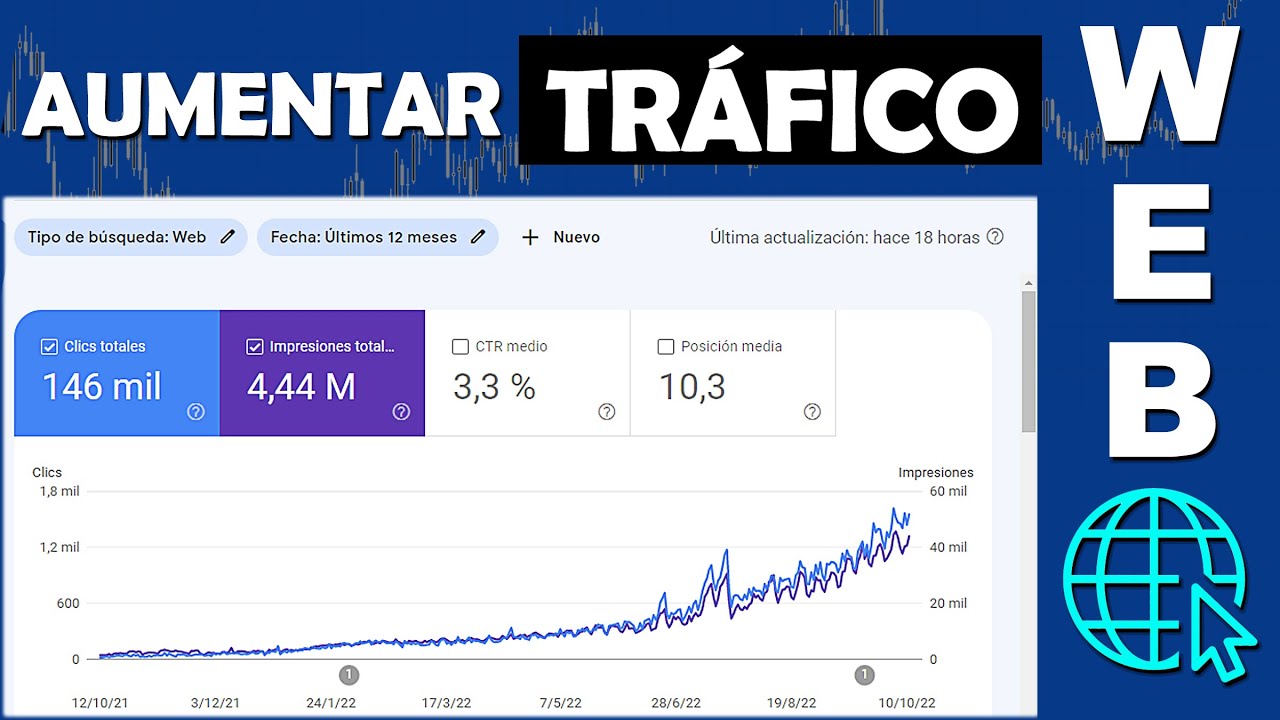This screenshot has height=720, width=1280.
Task: Open the 'Tipo de búsqueda: Web' filter chip
Action: [x=130, y=237]
